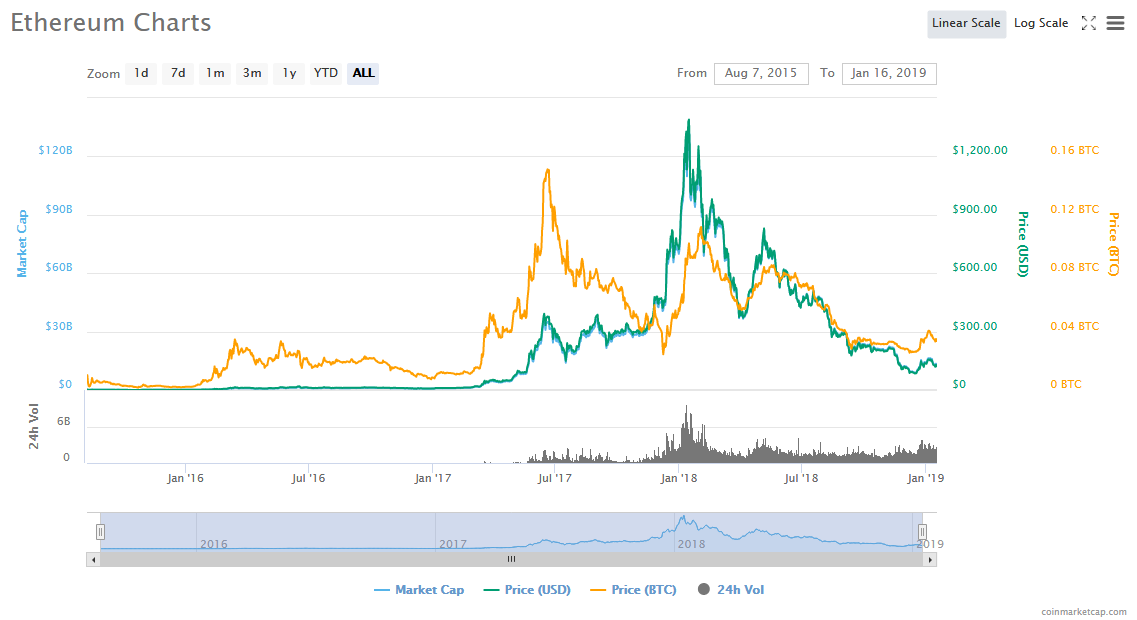Viewport: 1137px width, 620px height.
Task: Click the Jan '18 x-axis label
Action: coord(679,478)
